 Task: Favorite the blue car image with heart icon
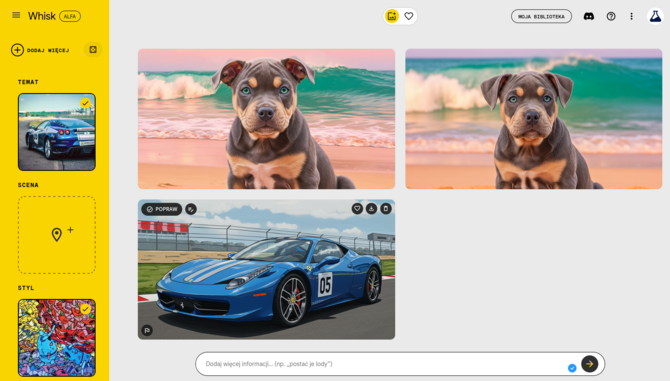pyautogui.click(x=357, y=208)
